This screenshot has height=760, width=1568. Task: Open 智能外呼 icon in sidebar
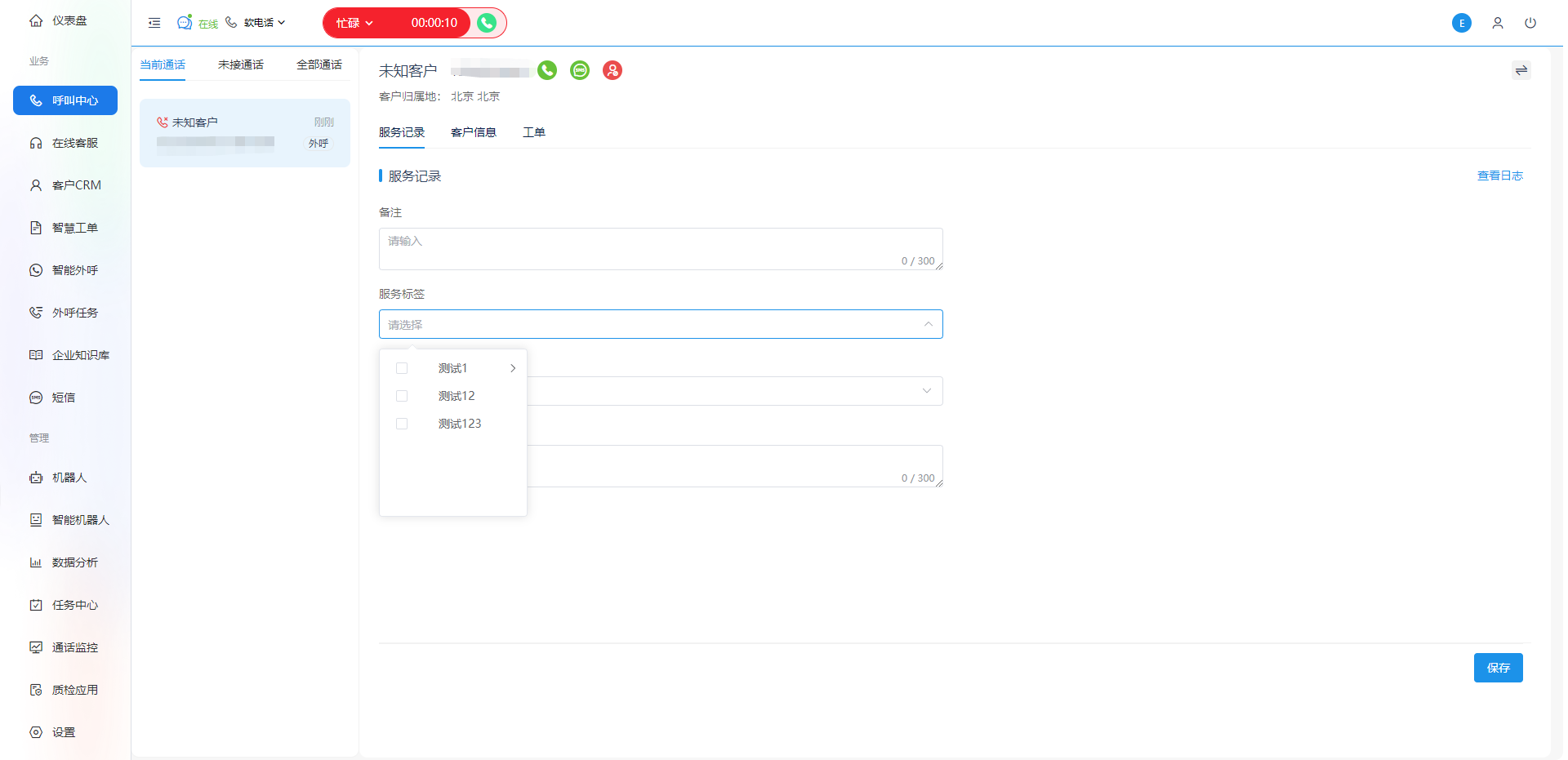click(36, 270)
